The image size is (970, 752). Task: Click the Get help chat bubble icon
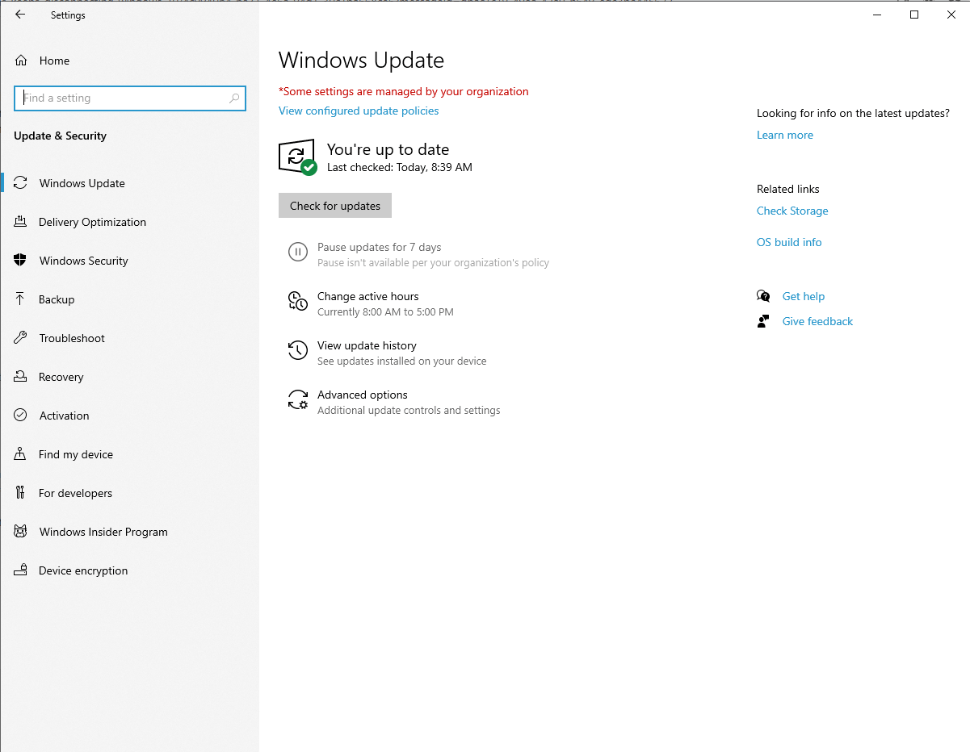[763, 296]
